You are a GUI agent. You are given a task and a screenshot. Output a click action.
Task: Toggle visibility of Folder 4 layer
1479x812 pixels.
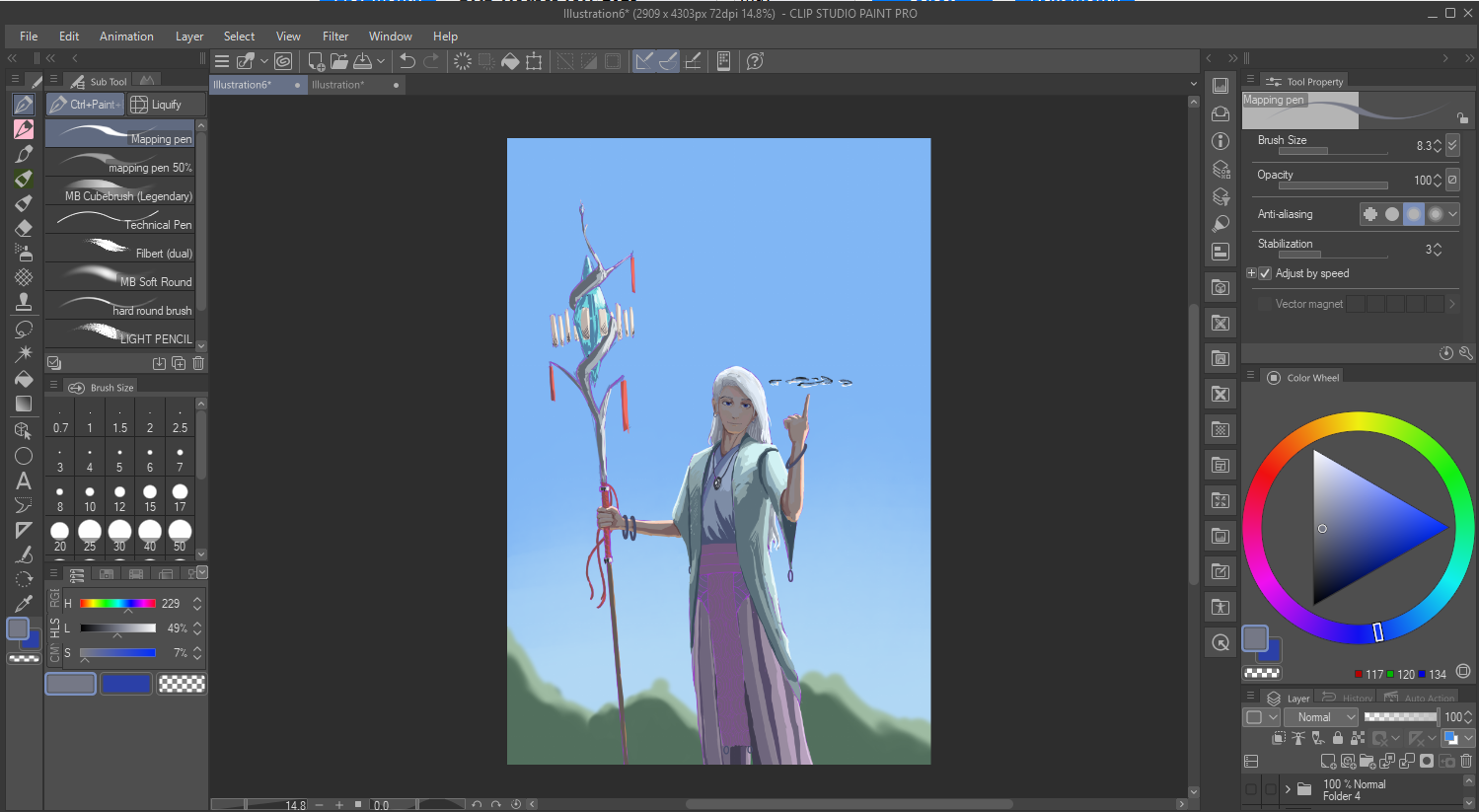click(1251, 789)
